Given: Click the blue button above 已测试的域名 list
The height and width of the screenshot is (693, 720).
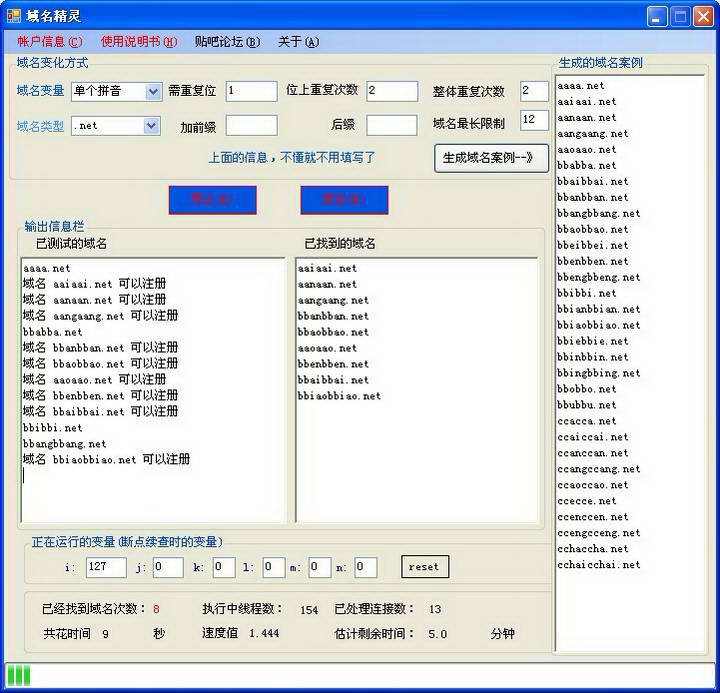Looking at the screenshot, I should tap(213, 200).
